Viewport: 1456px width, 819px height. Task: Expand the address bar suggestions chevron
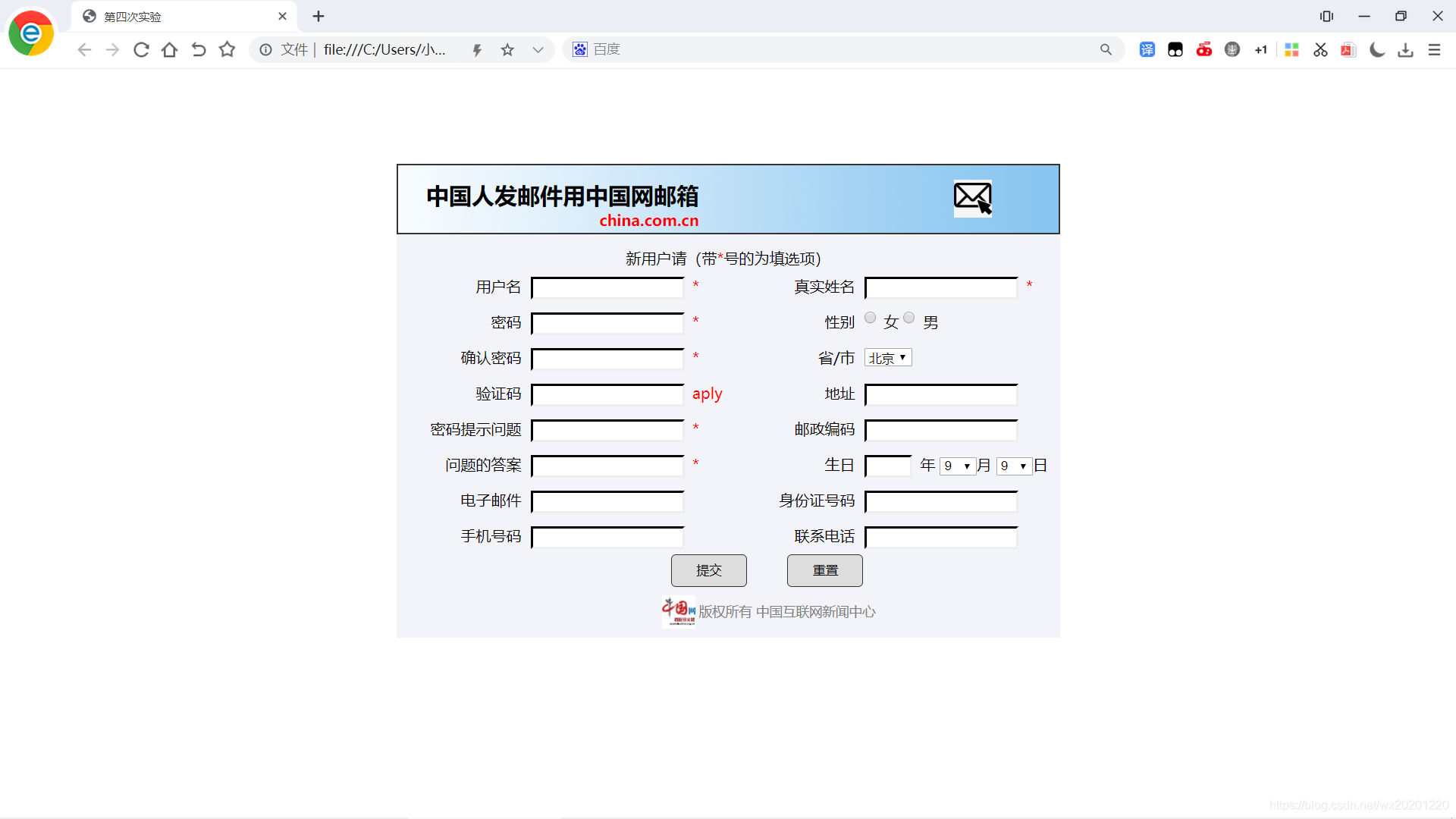(538, 49)
